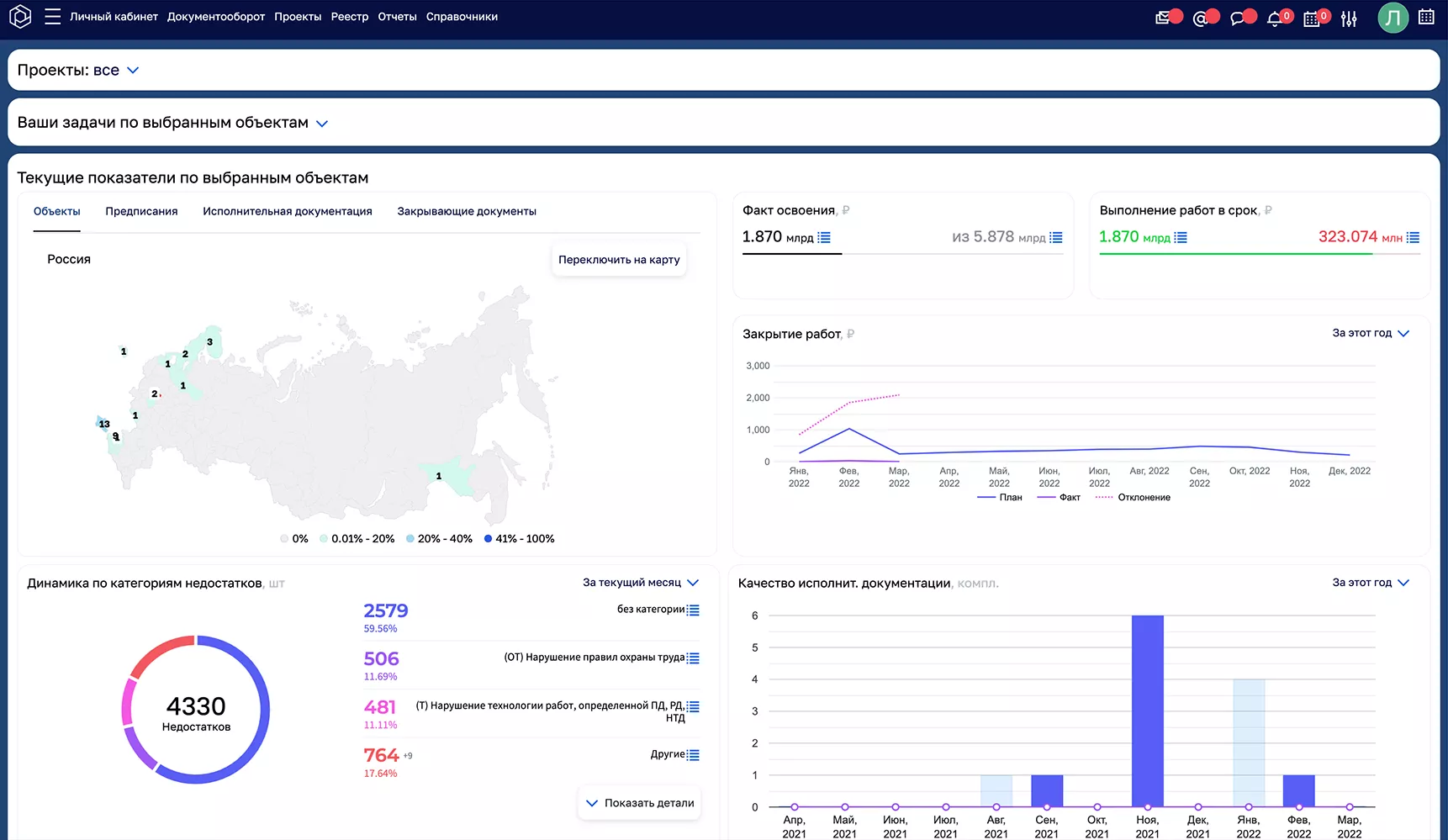Click the blue 41% - 100% legend swatch
Viewport: 1448px width, 840px height.
pos(488,539)
